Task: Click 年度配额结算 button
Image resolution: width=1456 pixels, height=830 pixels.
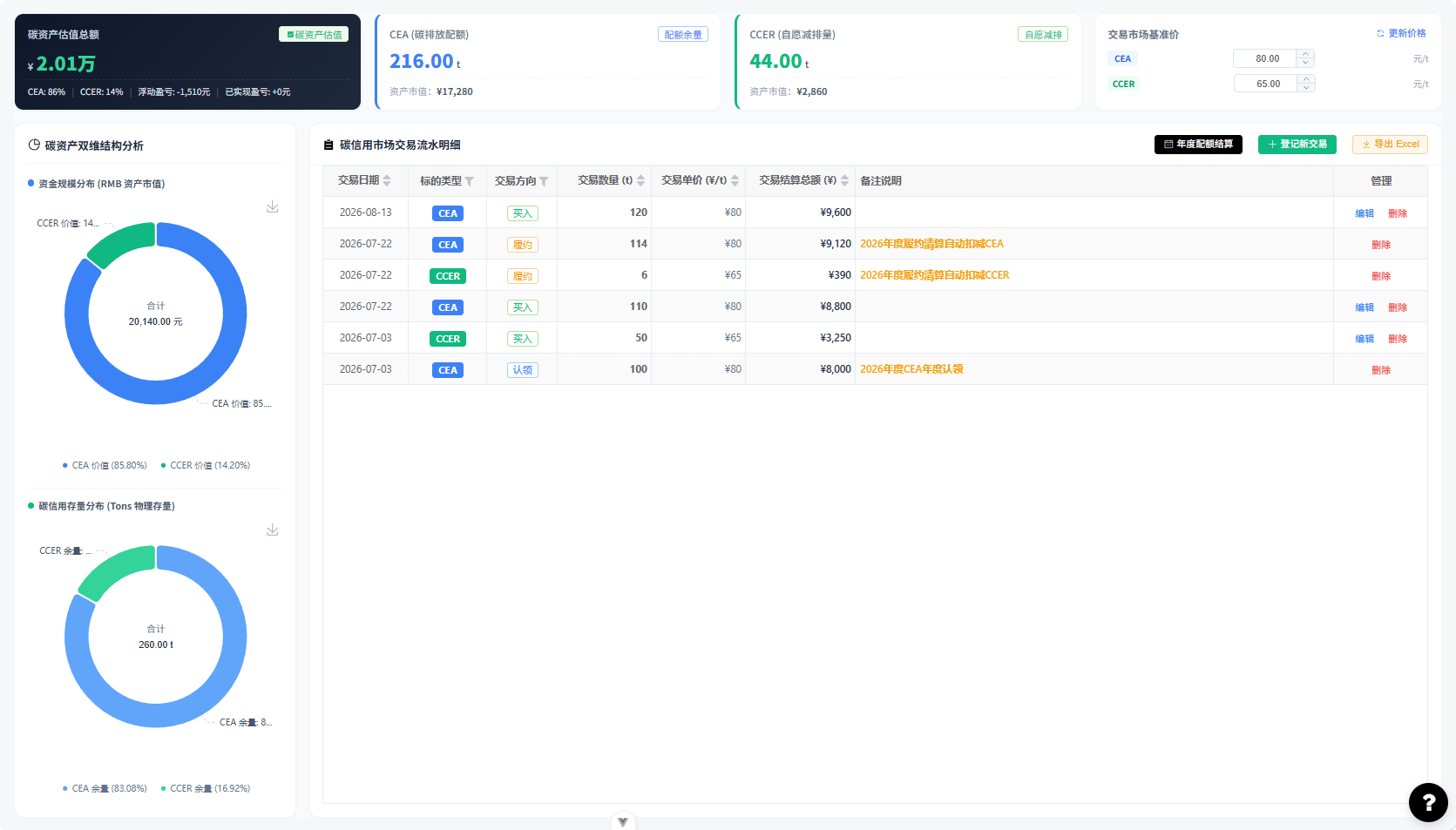Action: 1198,145
